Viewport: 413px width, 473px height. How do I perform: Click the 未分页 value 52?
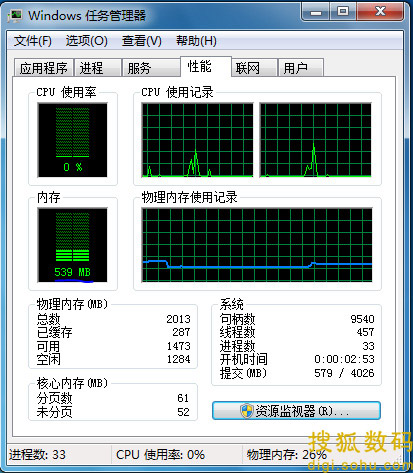(x=183, y=412)
